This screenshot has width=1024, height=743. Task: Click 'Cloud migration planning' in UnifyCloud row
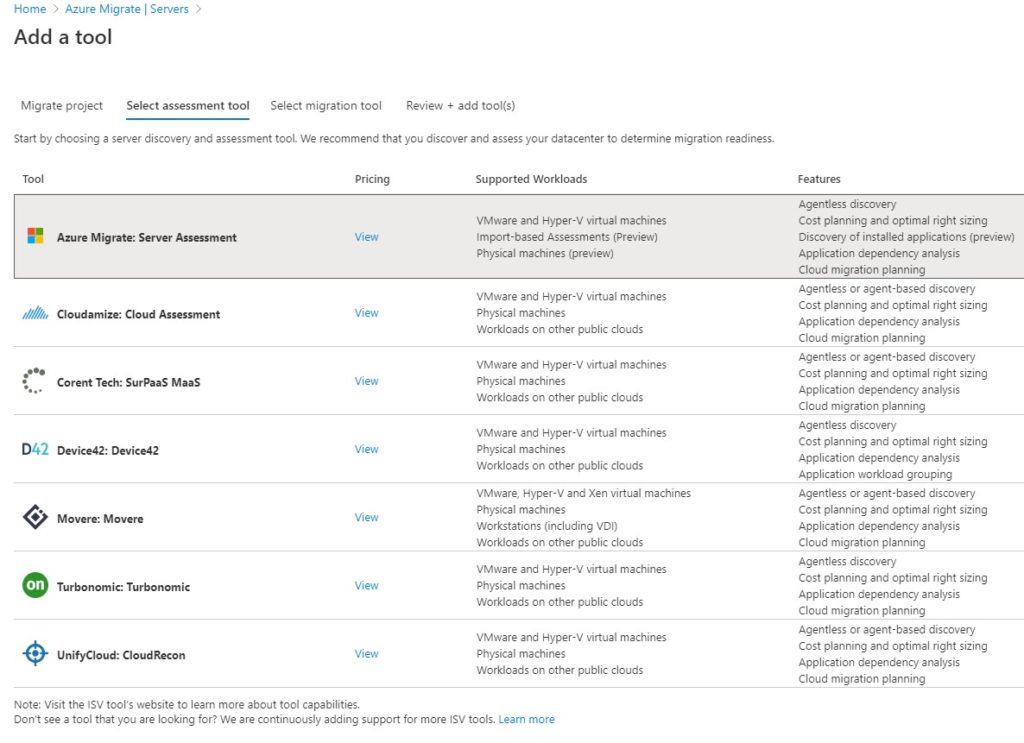[861, 678]
